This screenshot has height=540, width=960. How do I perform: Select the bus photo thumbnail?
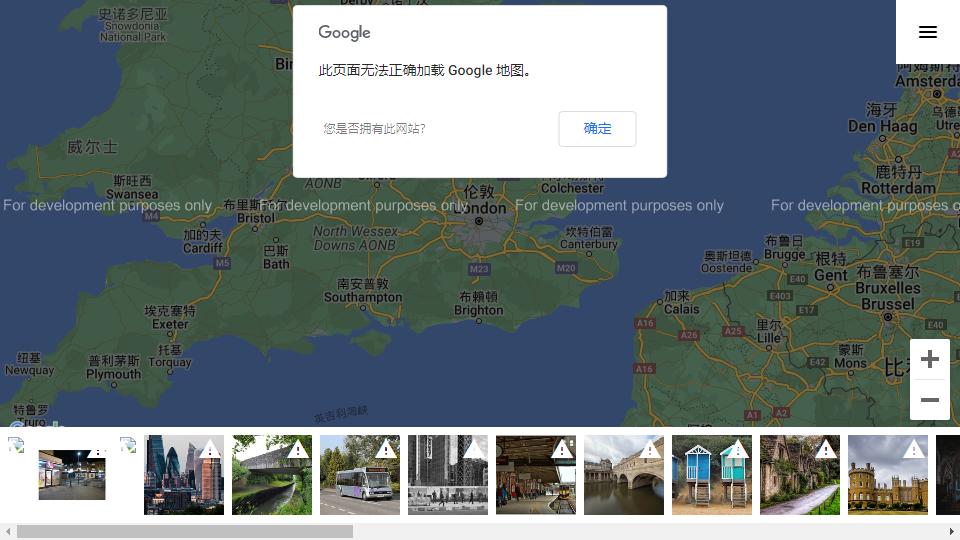360,475
